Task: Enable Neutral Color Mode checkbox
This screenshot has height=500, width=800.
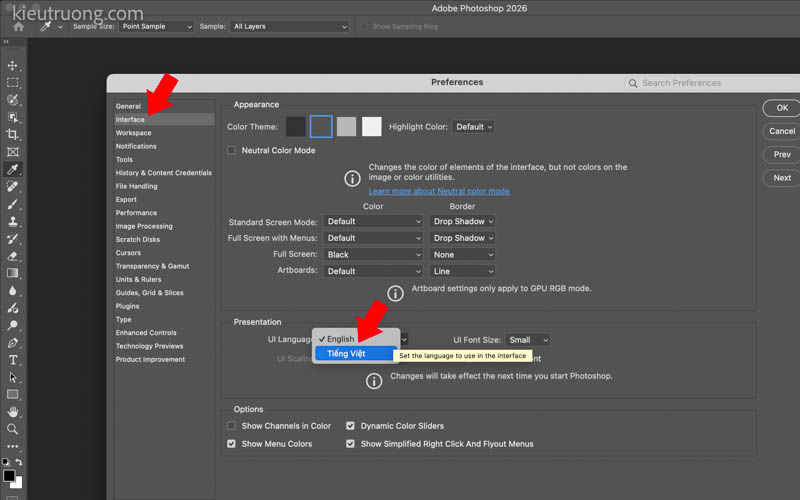Action: 232,151
